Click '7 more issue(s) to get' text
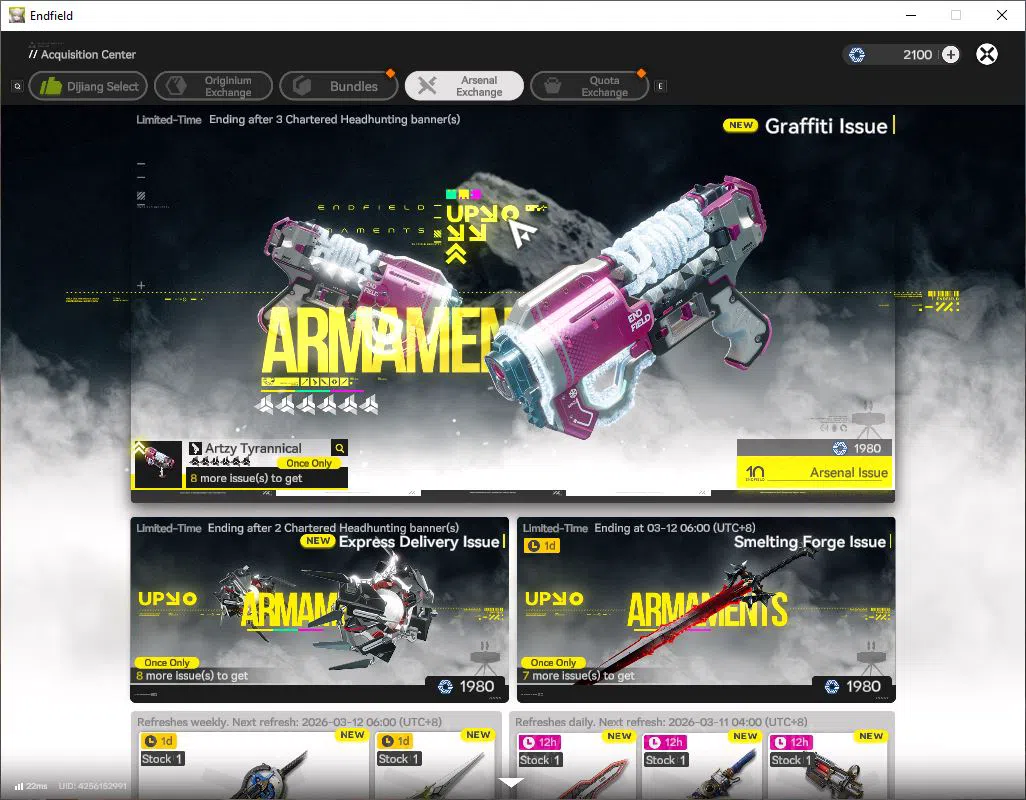 click(578, 676)
